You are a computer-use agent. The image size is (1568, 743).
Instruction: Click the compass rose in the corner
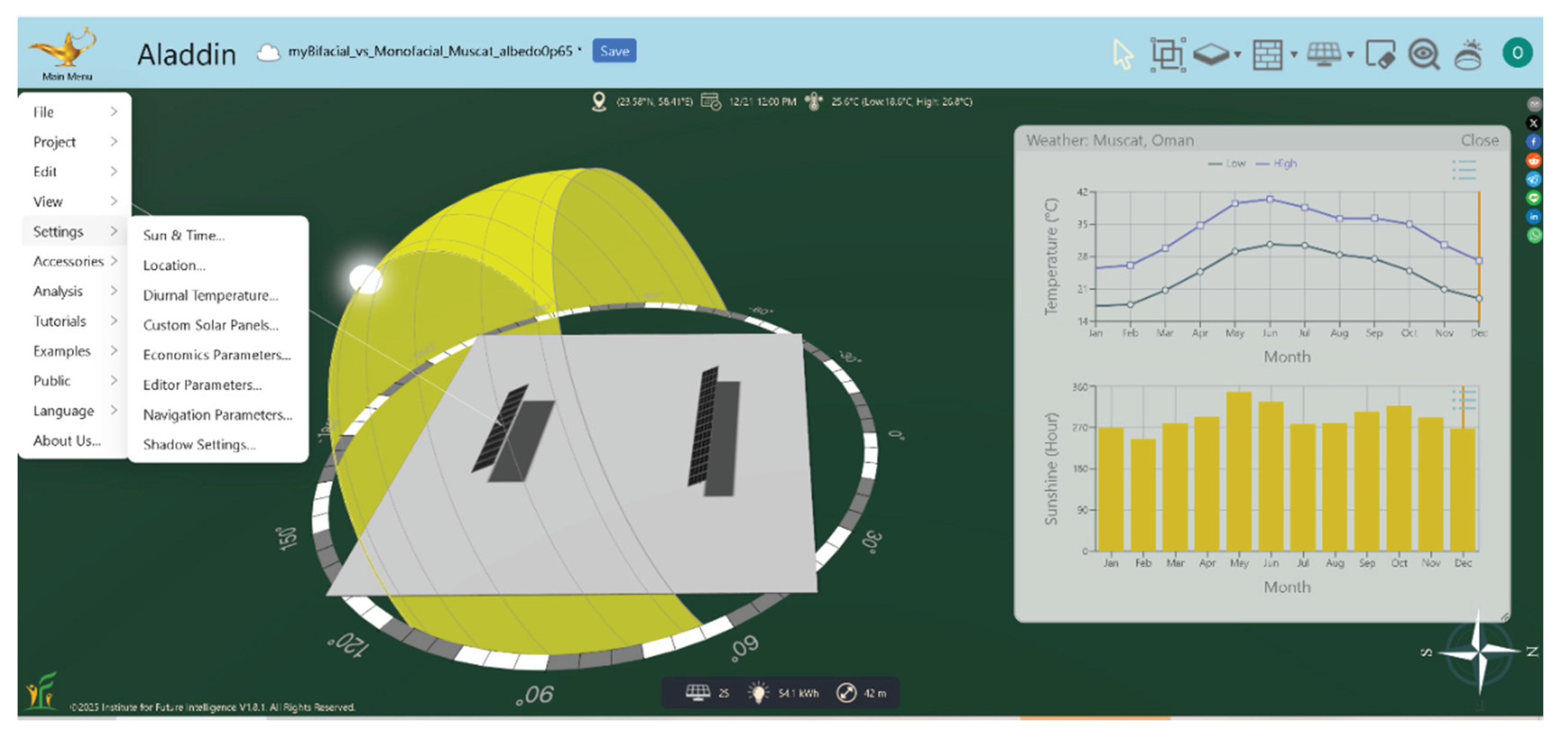(x=1479, y=652)
